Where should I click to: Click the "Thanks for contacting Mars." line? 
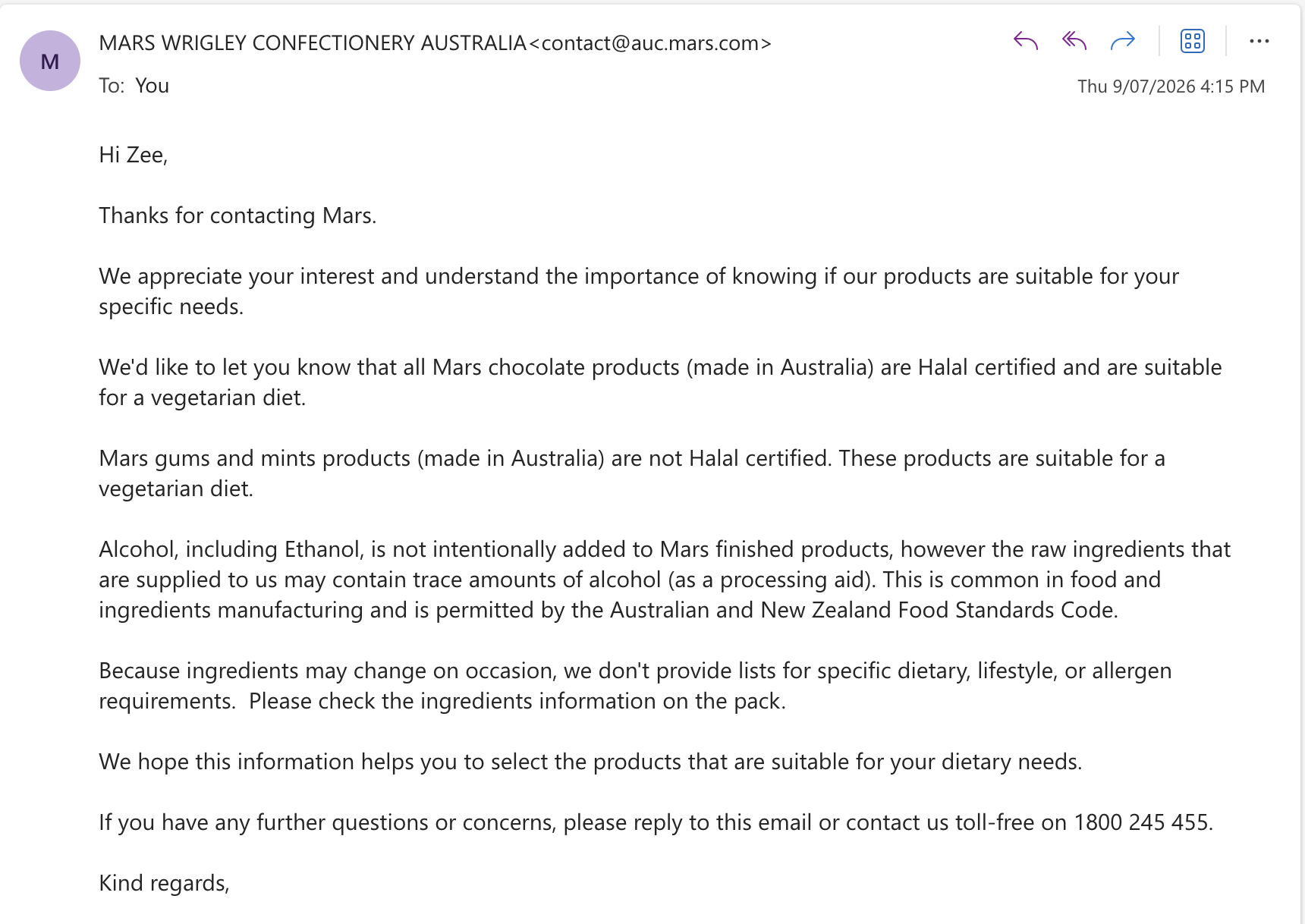(237, 215)
